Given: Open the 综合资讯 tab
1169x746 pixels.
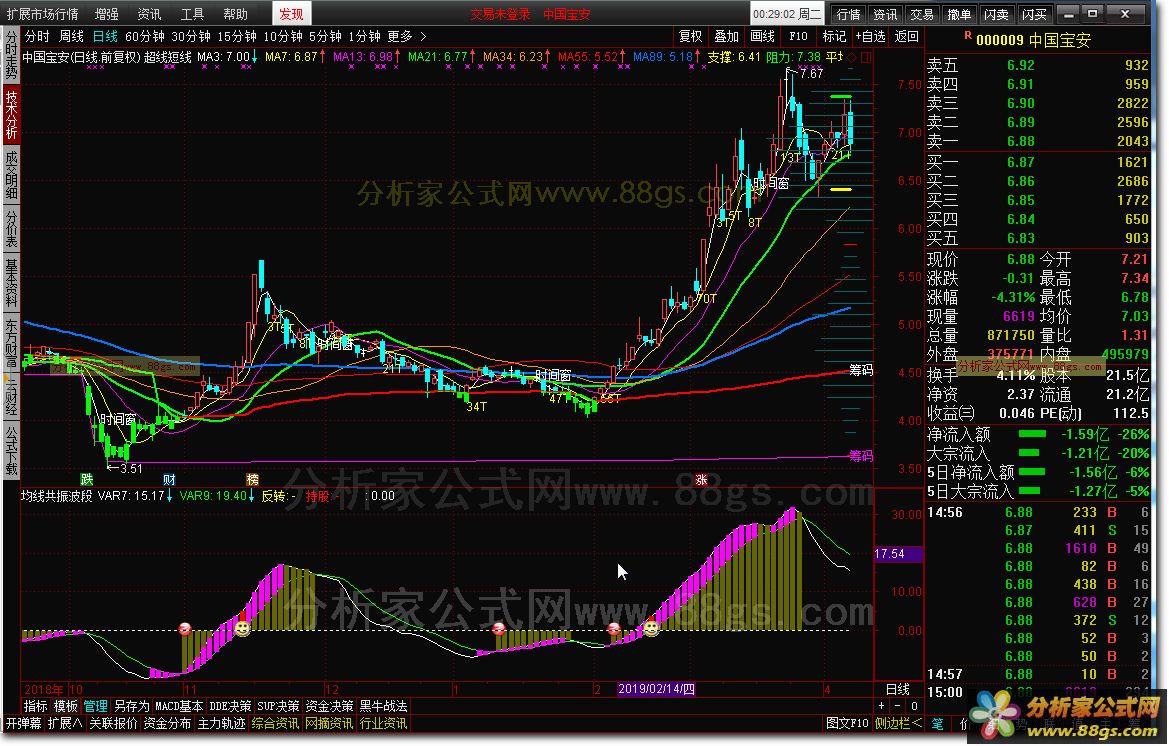Looking at the screenshot, I should (x=275, y=724).
